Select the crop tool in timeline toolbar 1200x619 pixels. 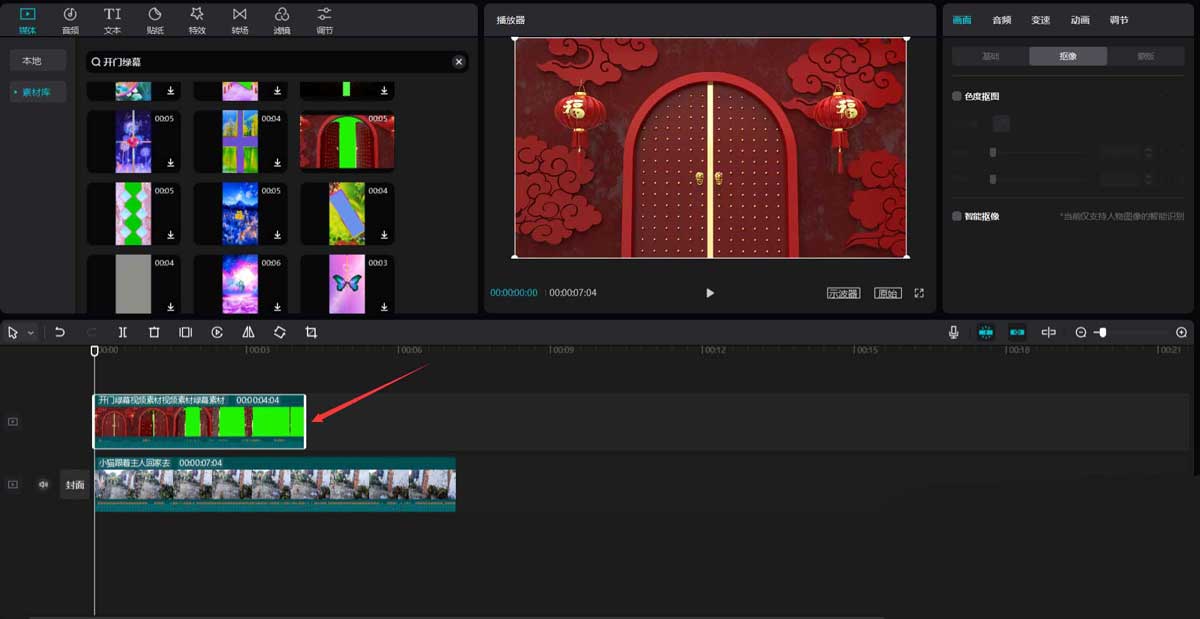tap(311, 332)
